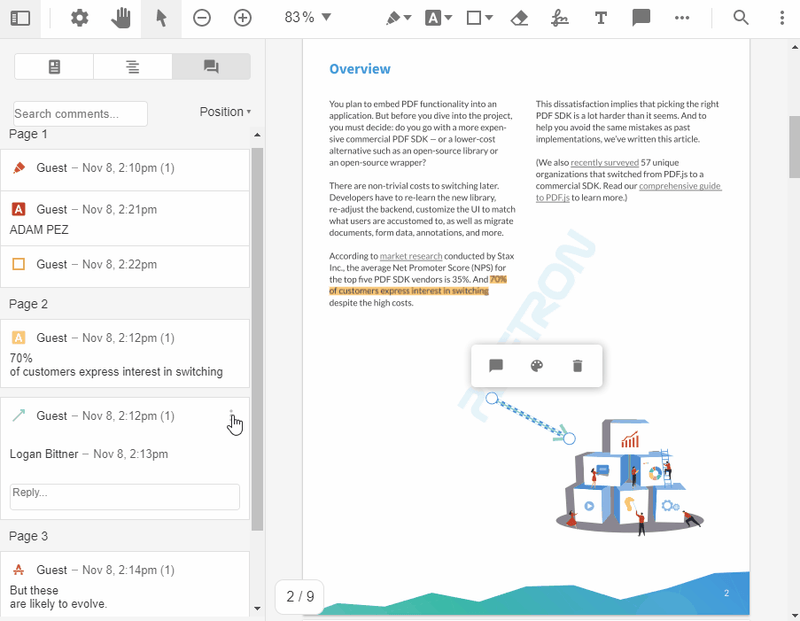This screenshot has width=800, height=621.
Task: Open the ADAM PEZ free text note
Action: pyautogui.click(x=125, y=219)
